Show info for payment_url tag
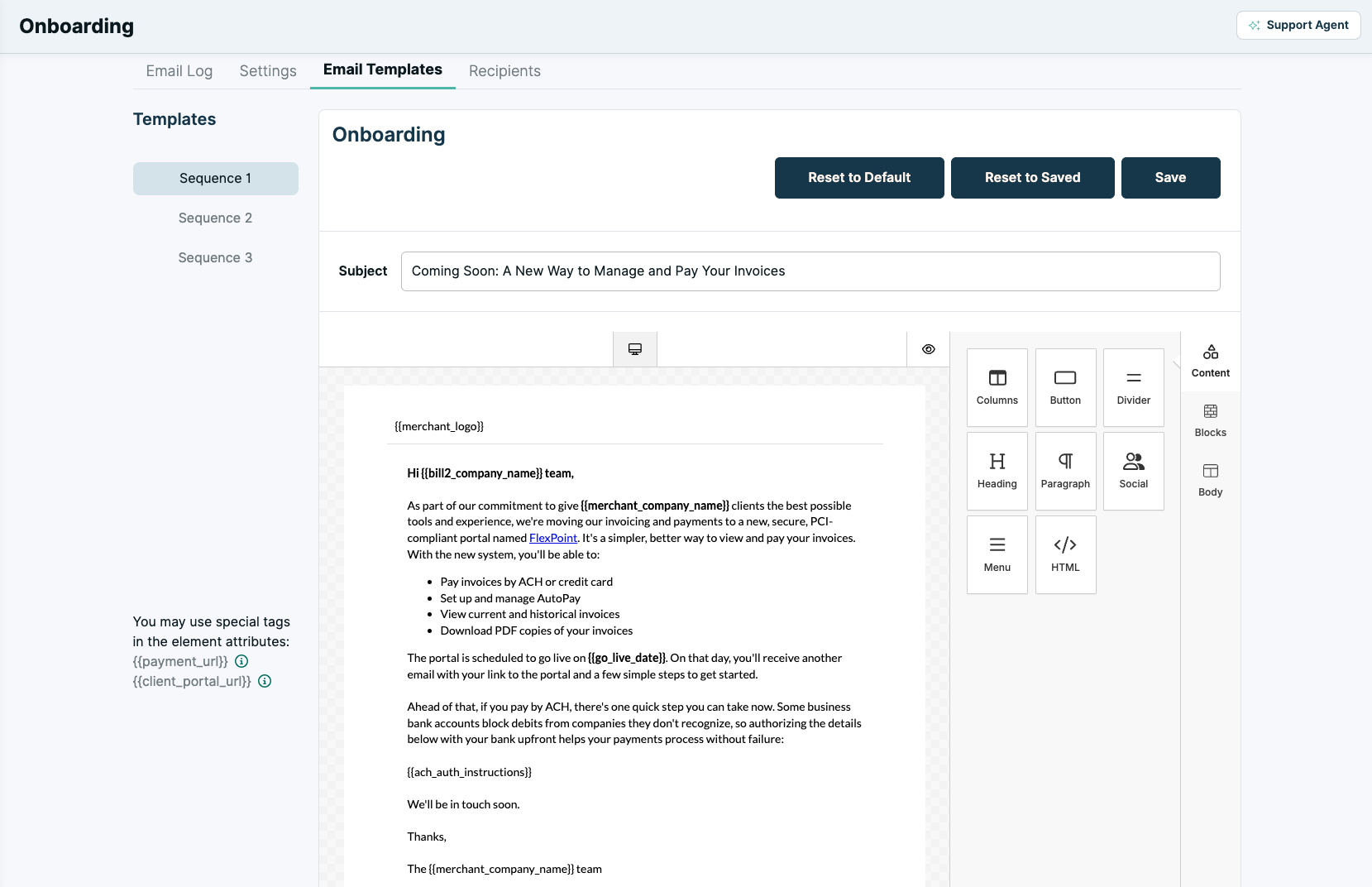This screenshot has width=1372, height=887. pyautogui.click(x=241, y=661)
